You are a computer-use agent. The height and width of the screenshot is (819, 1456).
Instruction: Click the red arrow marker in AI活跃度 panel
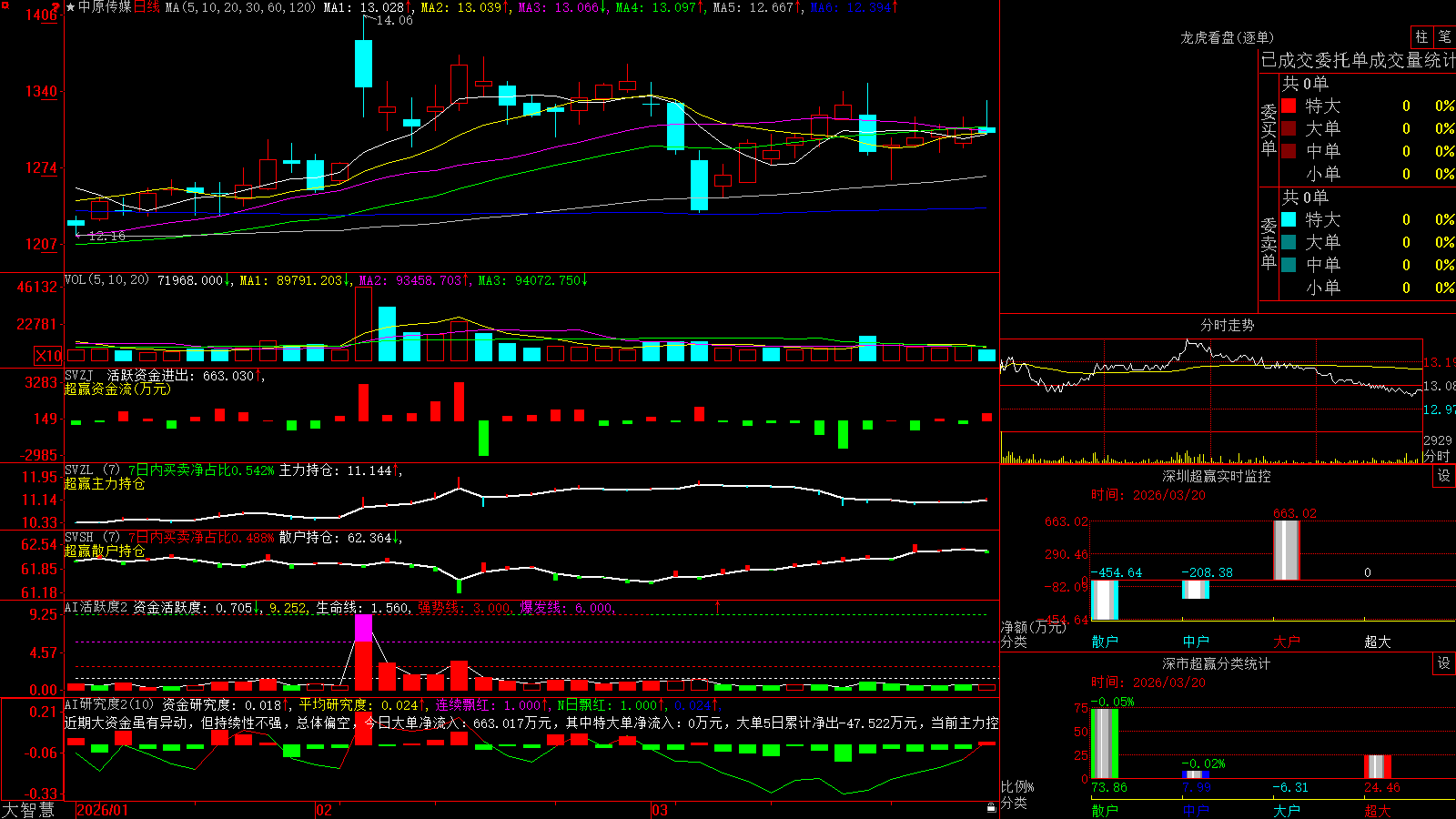[718, 606]
